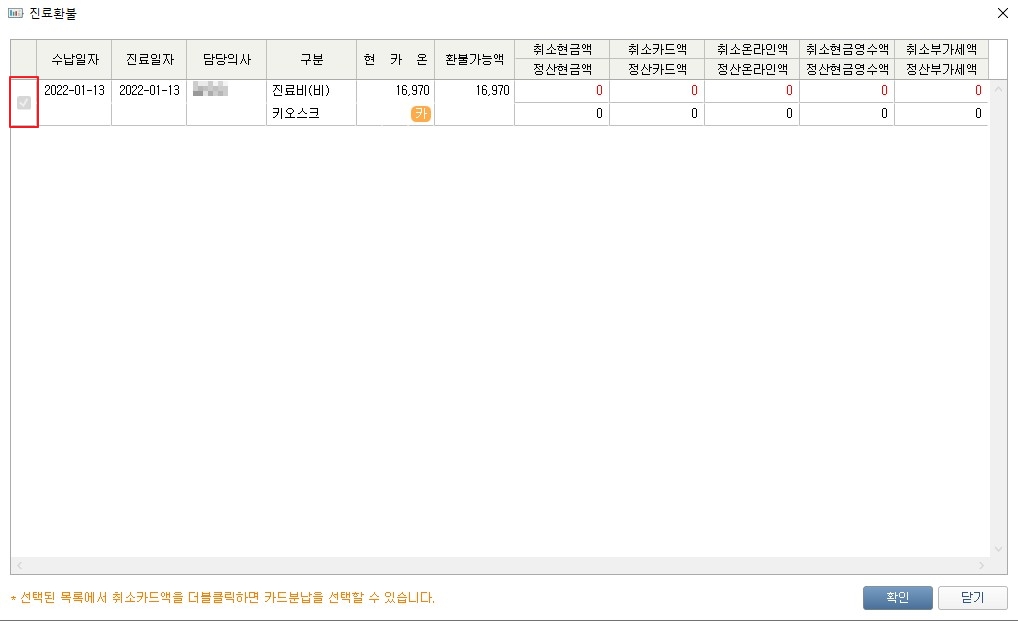Click the 진료환불 window title icon
Image resolution: width=1018 pixels, height=621 pixels.
15,13
